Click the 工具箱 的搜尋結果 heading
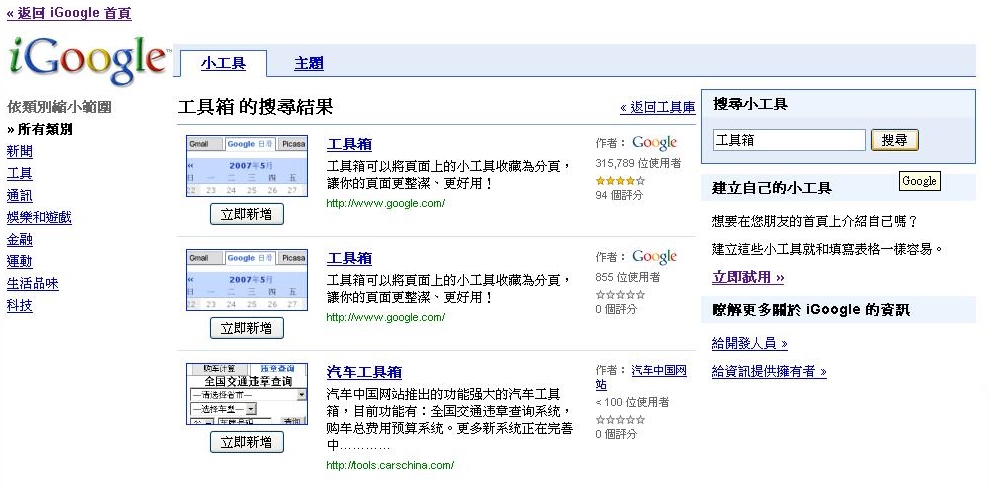Image resolution: width=989 pixels, height=488 pixels. pos(255,107)
